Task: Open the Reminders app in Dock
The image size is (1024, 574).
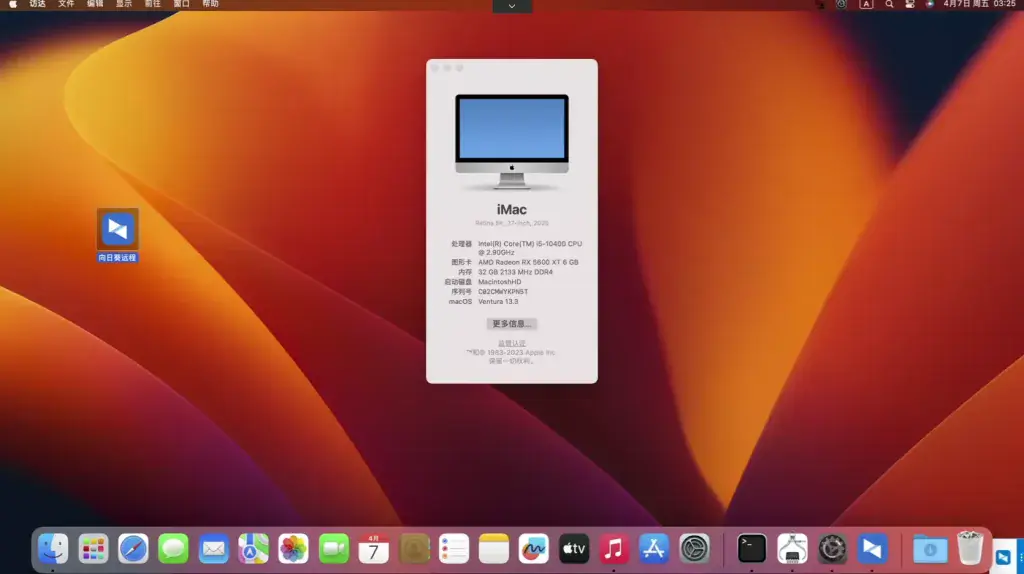Action: (454, 549)
